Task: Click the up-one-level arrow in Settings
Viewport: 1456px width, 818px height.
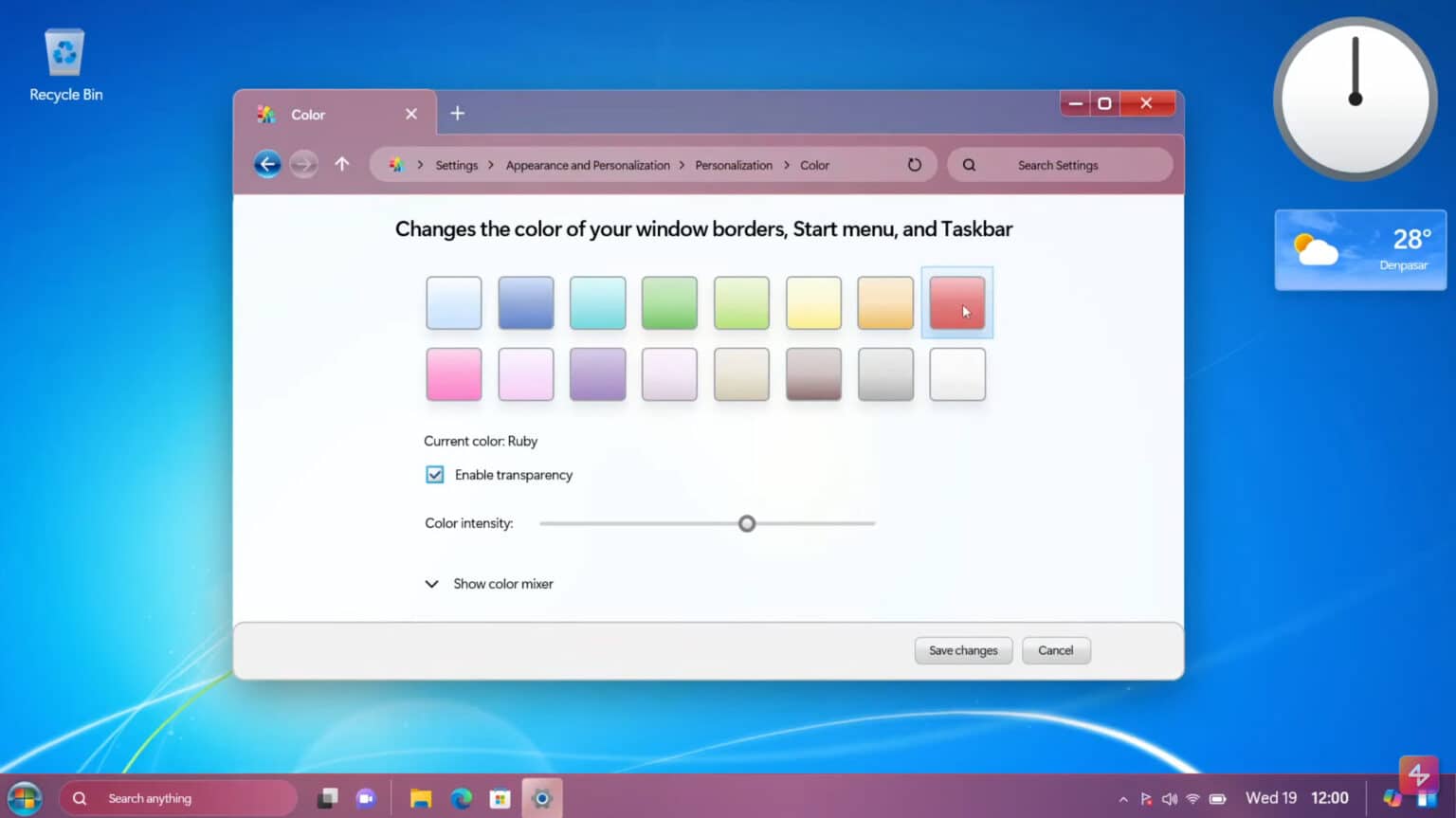Action: coord(342,164)
